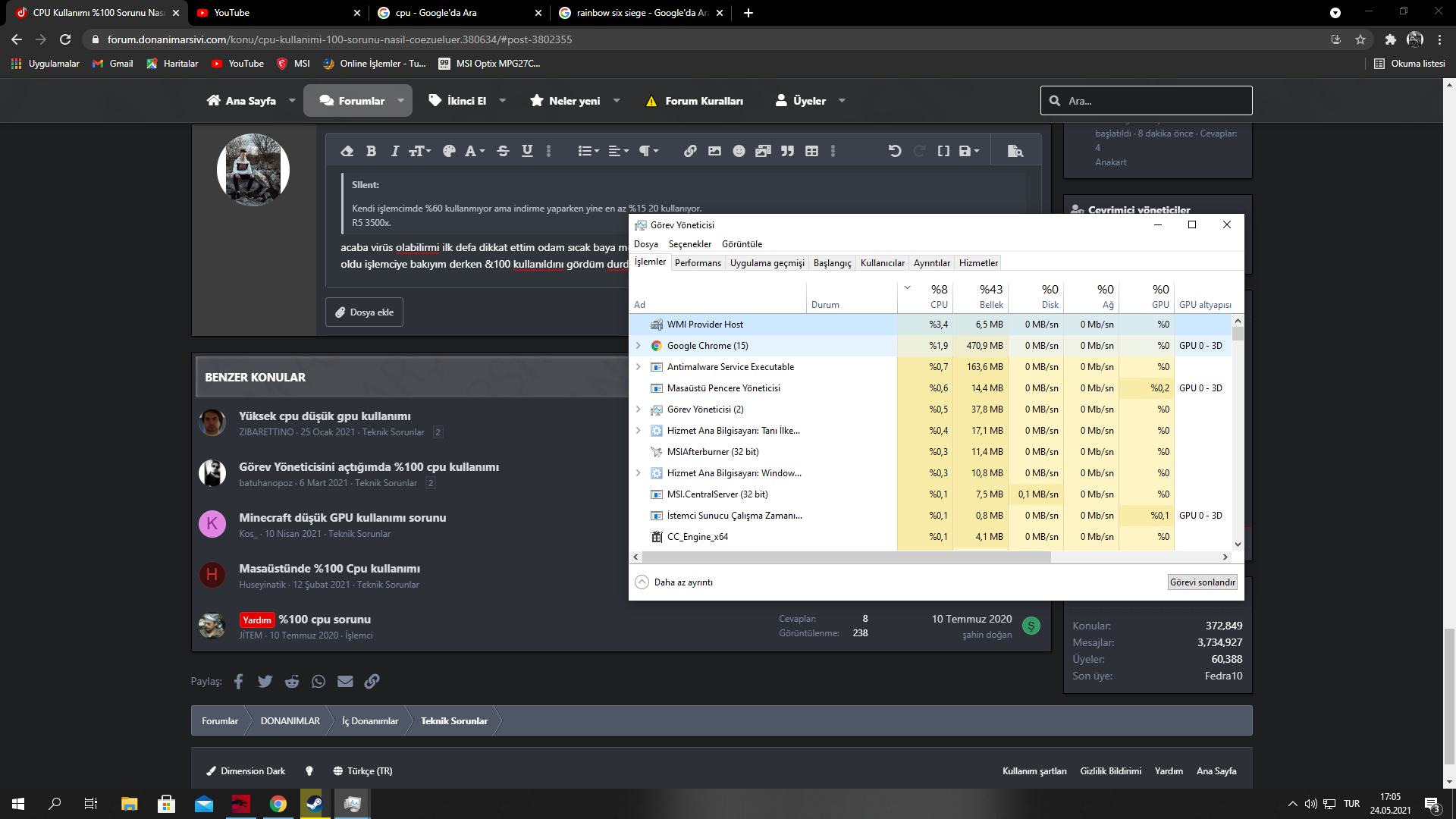The width and height of the screenshot is (1456, 819).
Task: Open the list formatting dropdown
Action: click(x=588, y=151)
